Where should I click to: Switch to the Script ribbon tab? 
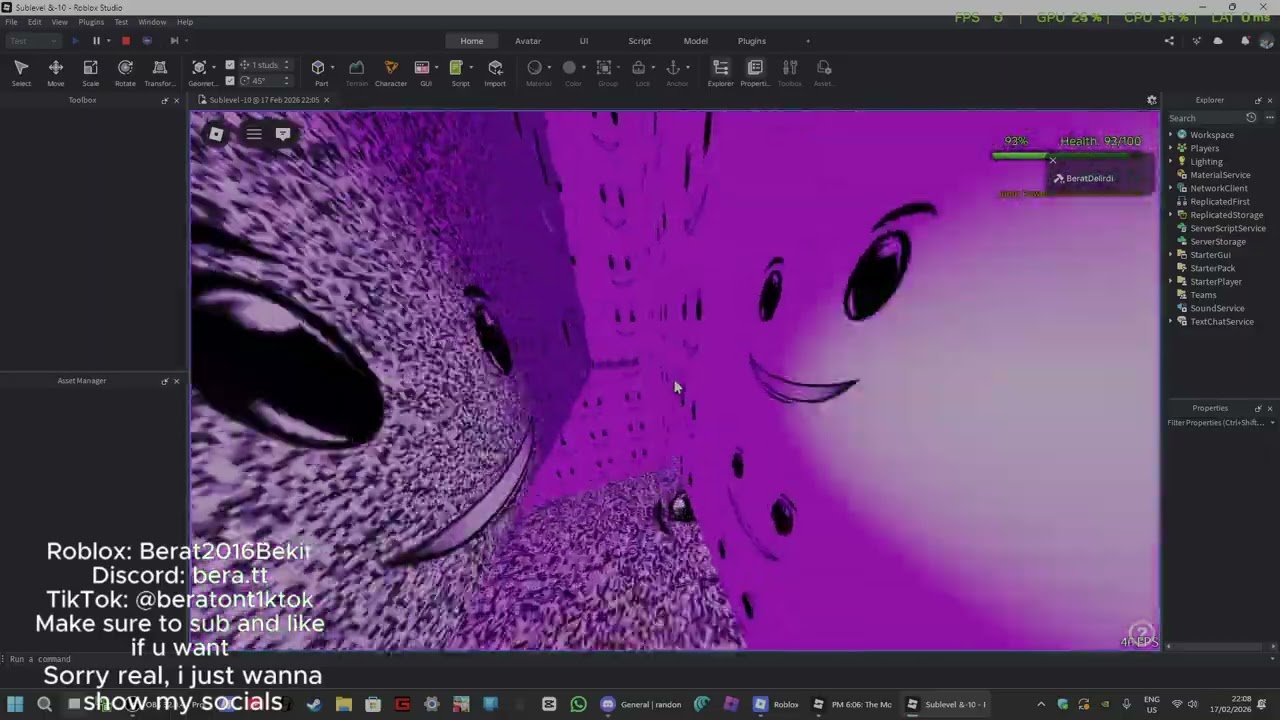[x=639, y=41]
